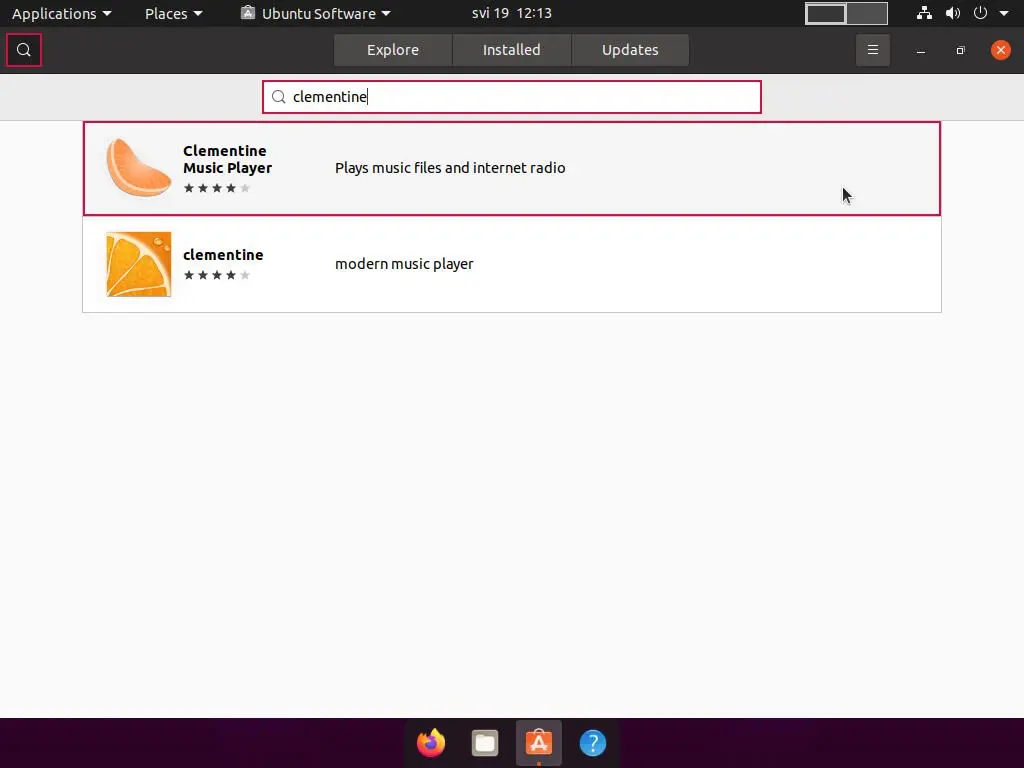Expand the system menu arrow at top right

1004,13
